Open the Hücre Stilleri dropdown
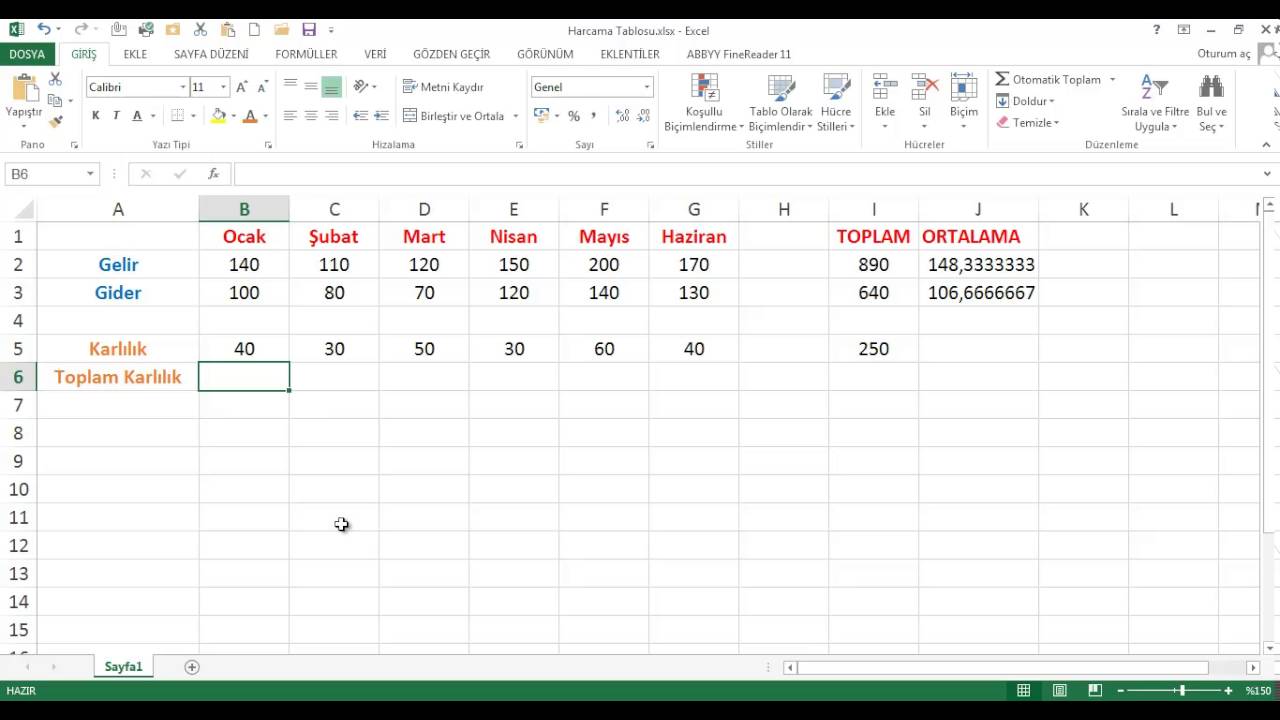 (x=836, y=102)
